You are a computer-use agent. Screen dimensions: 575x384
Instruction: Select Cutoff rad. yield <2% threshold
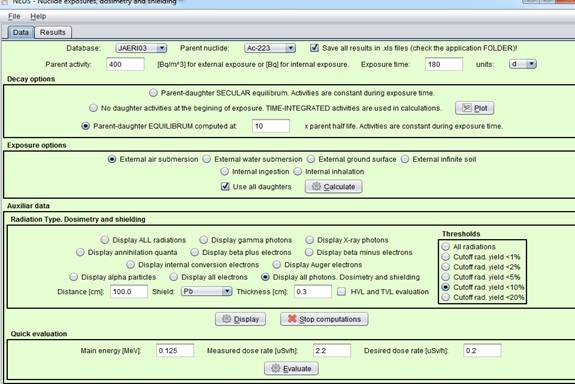[446, 267]
